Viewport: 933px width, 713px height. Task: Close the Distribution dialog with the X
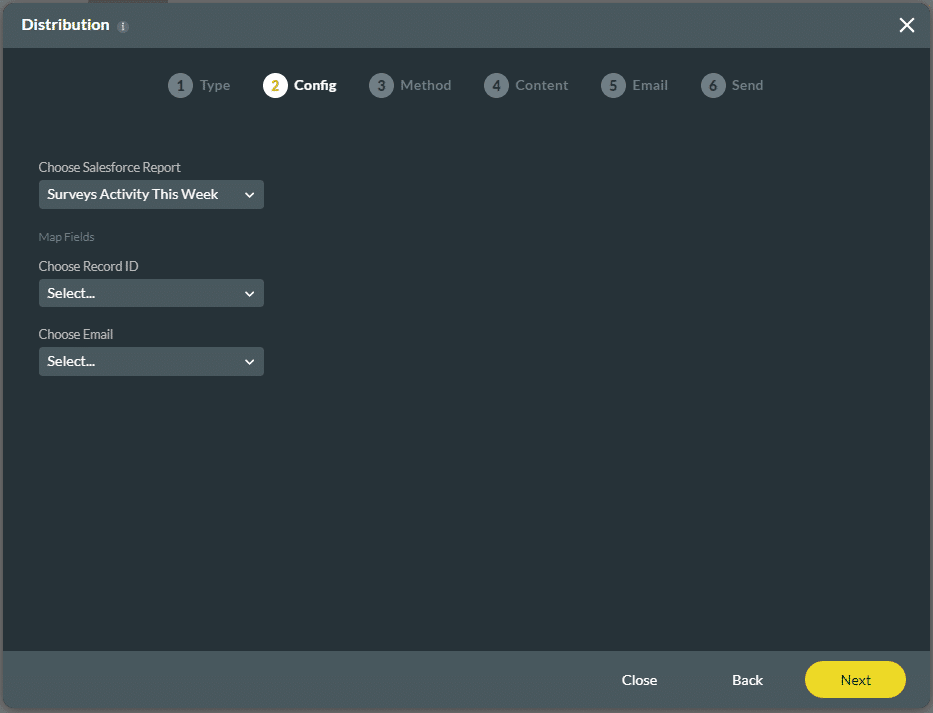click(906, 25)
